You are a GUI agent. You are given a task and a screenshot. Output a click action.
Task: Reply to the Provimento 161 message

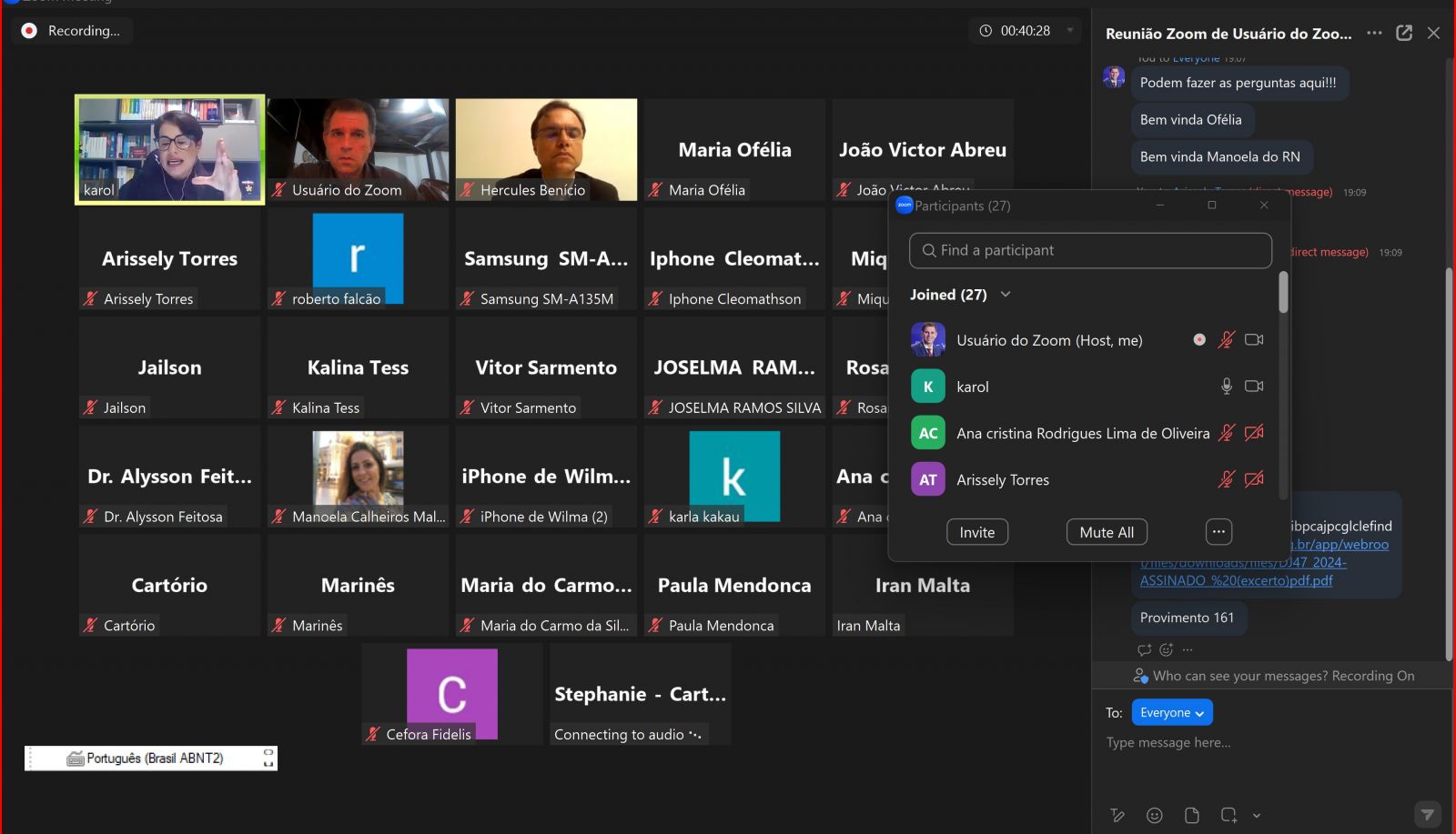pyautogui.click(x=1144, y=649)
